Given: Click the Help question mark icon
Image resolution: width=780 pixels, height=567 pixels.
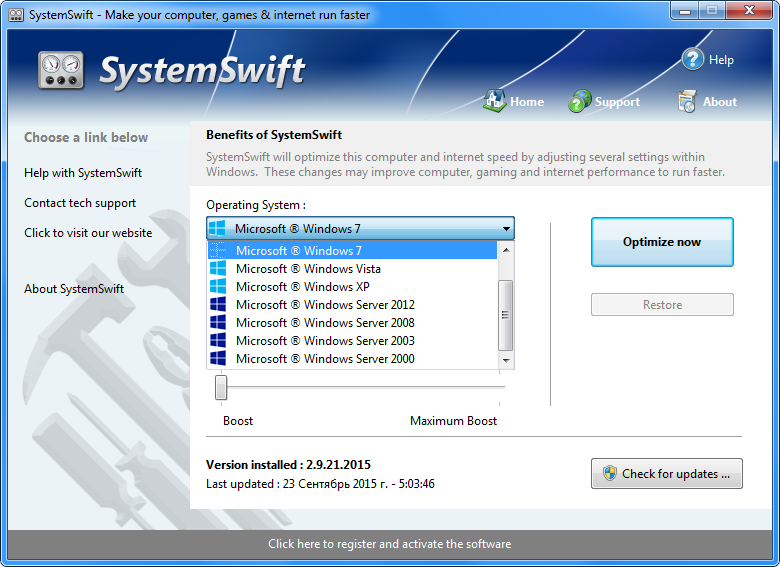Looking at the screenshot, I should [692, 59].
